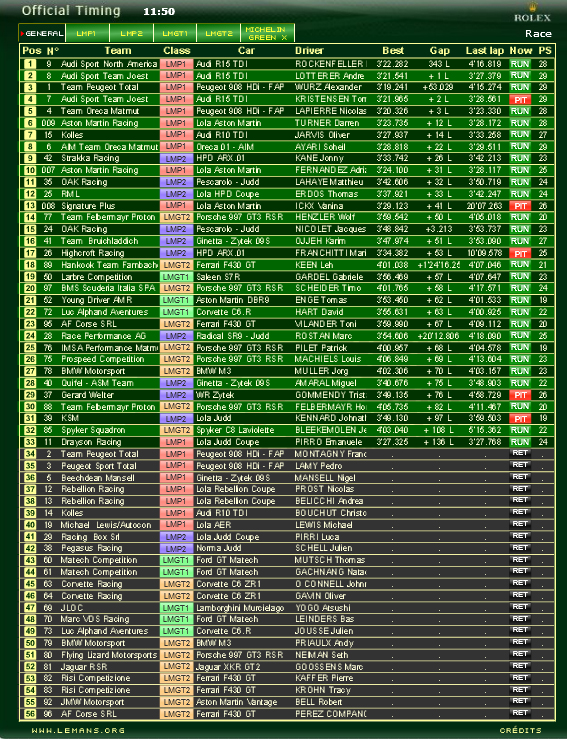The width and height of the screenshot is (567, 739).
Task: Switch to the LMP1 tab
Action: (87, 33)
